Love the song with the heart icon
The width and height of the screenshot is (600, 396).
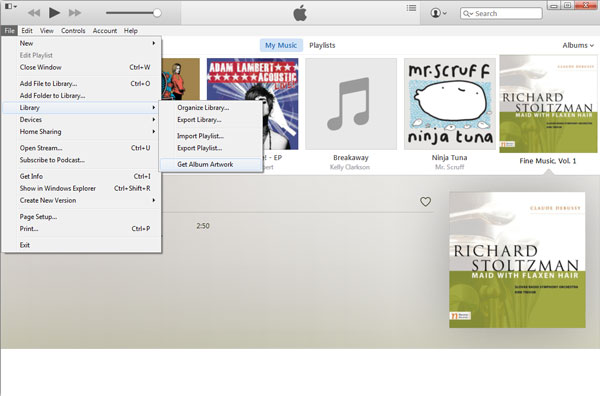(x=426, y=202)
